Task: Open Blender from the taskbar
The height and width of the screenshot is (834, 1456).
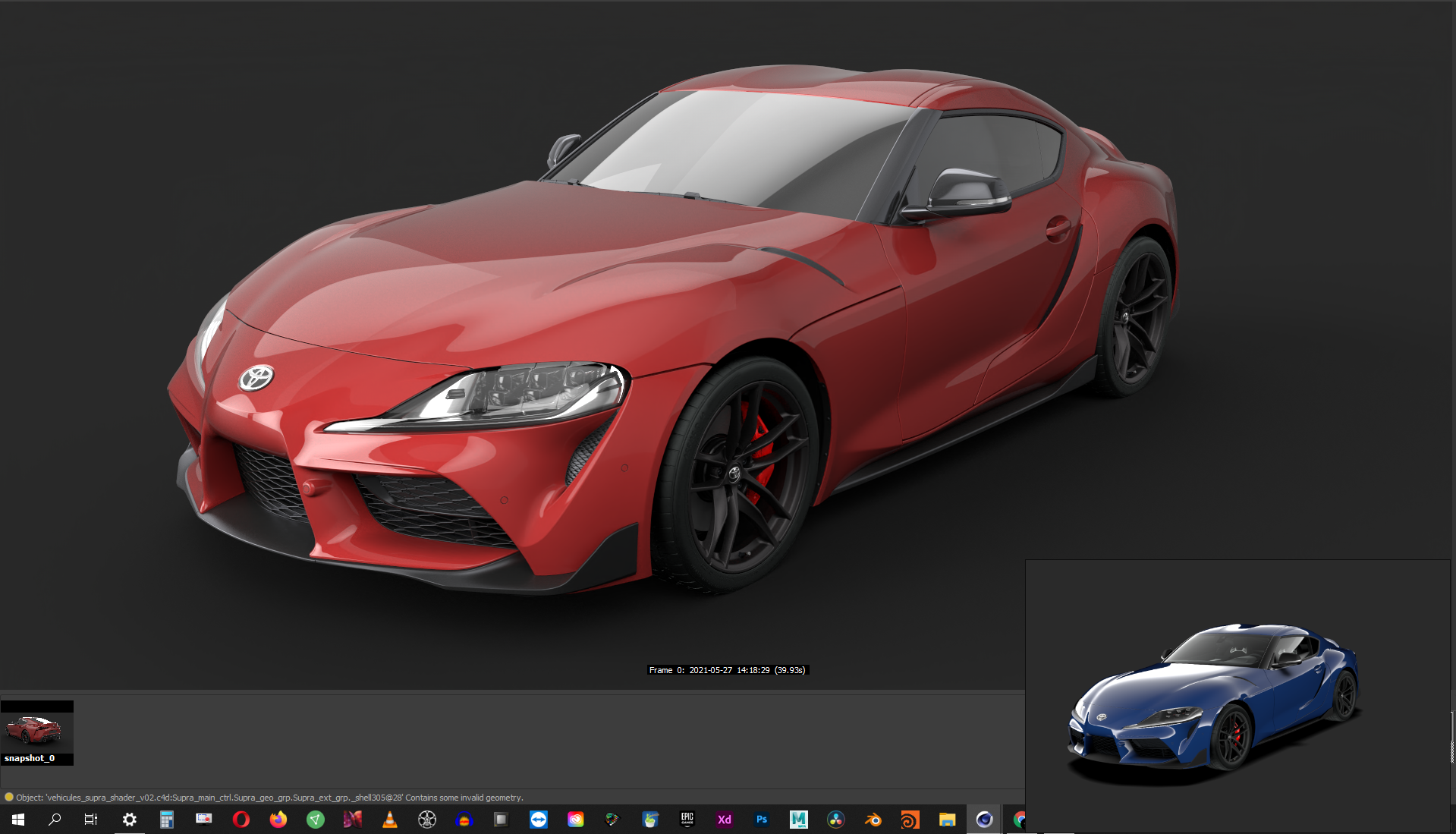Action: (873, 820)
